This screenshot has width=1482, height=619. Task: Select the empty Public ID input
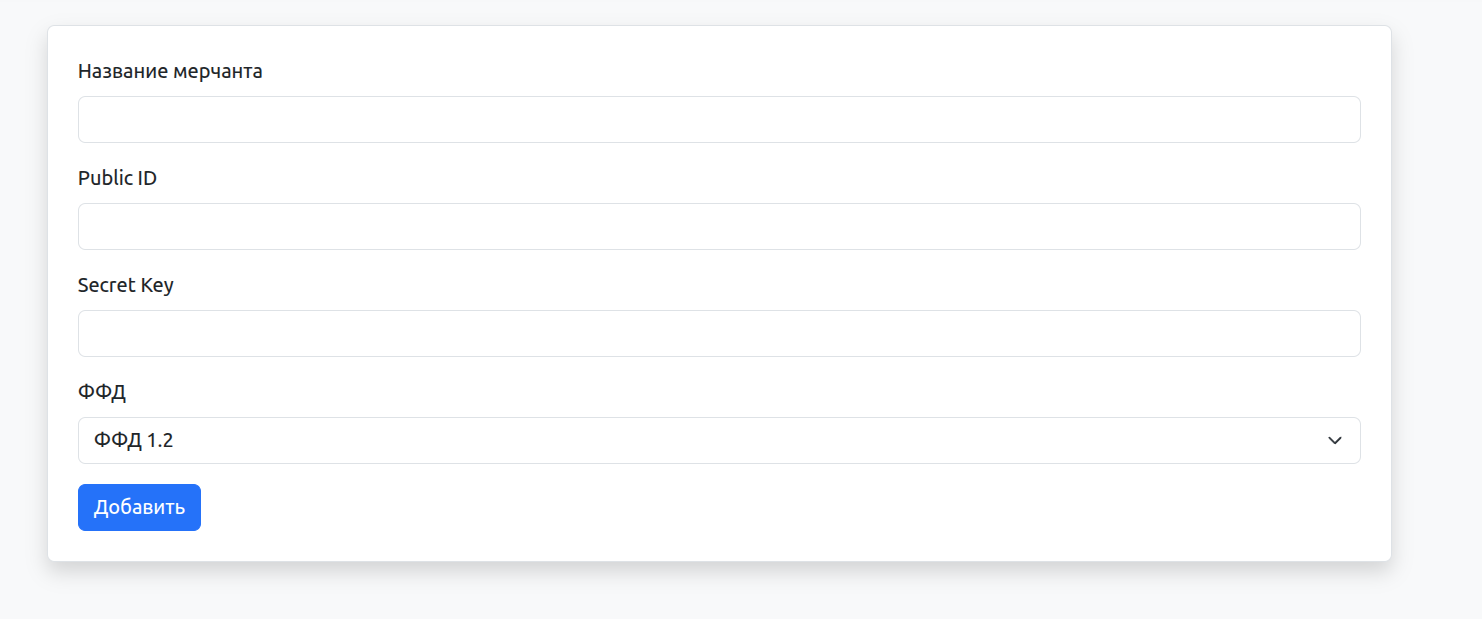(x=718, y=227)
